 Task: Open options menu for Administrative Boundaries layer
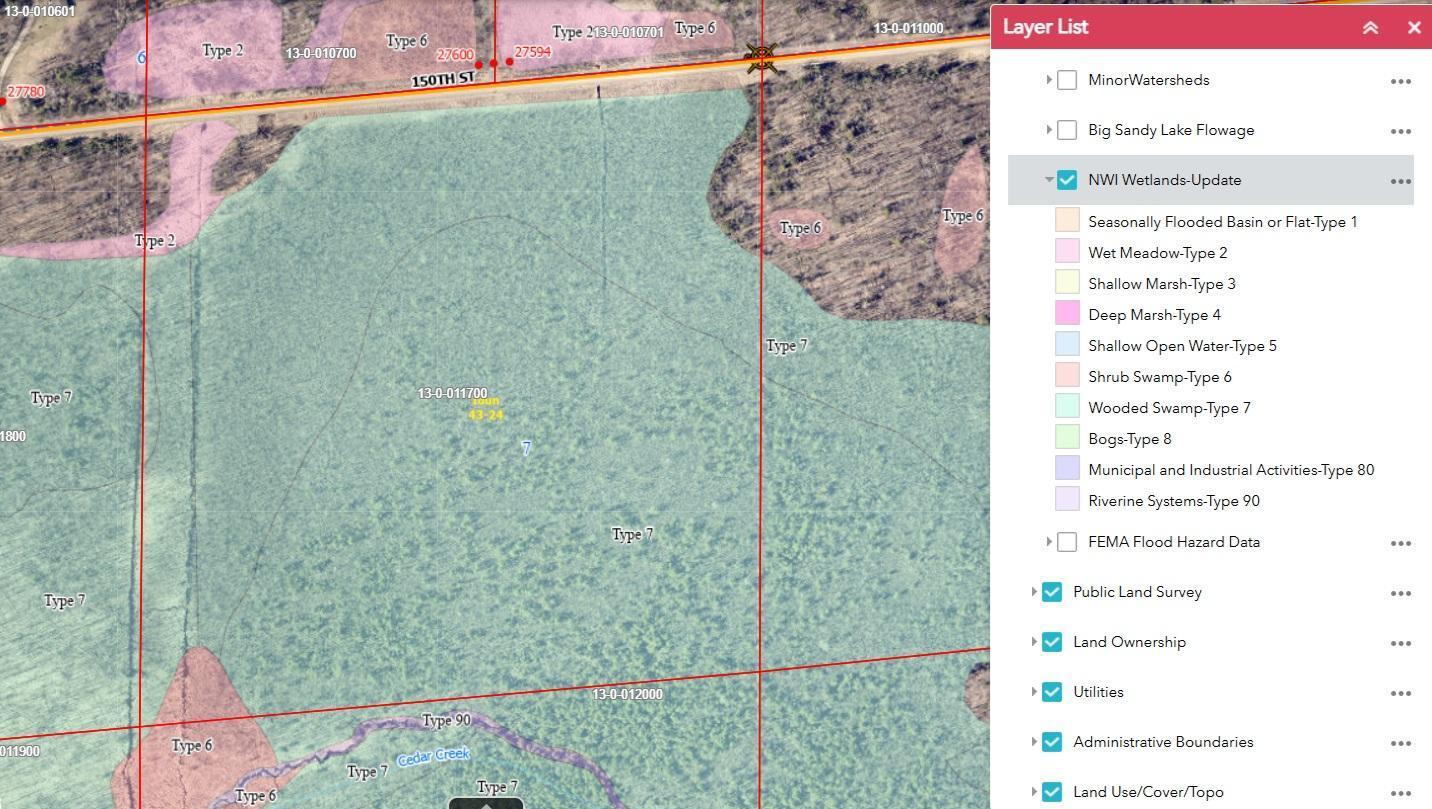(x=1400, y=743)
